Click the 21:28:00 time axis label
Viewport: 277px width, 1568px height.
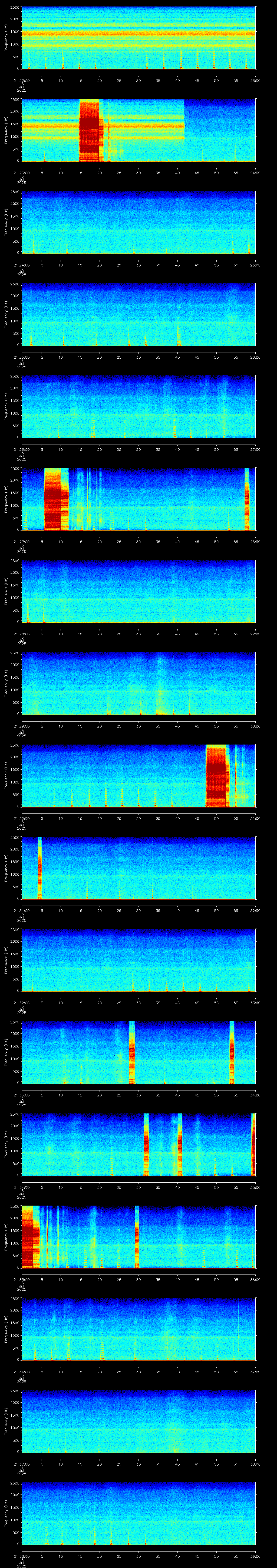tap(21, 634)
